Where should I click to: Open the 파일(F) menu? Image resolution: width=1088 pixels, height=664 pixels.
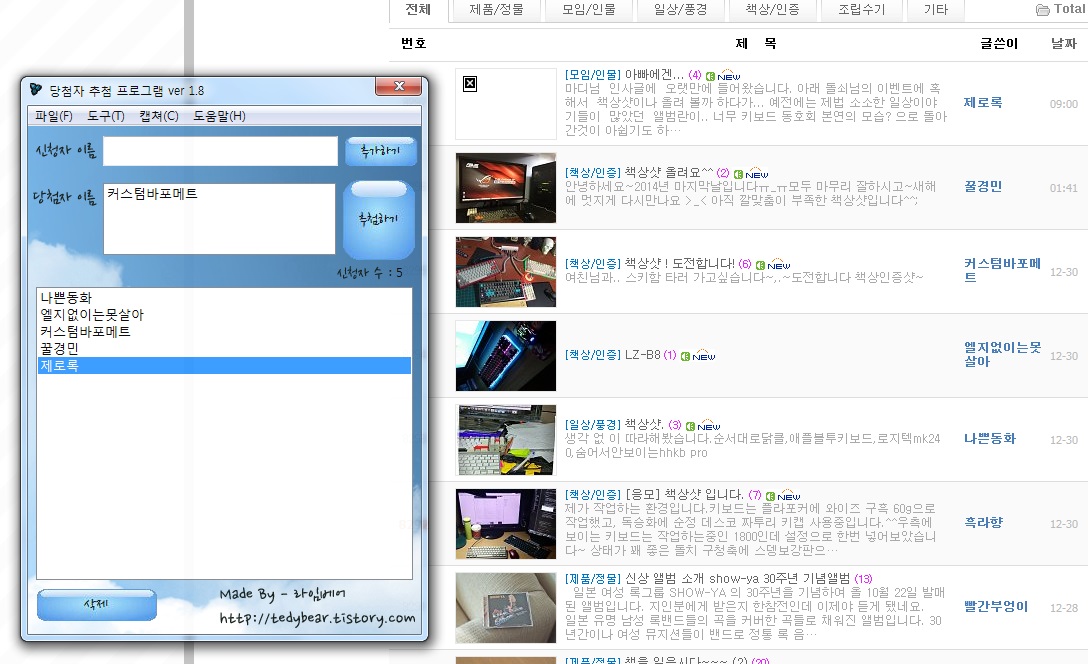tap(53, 116)
